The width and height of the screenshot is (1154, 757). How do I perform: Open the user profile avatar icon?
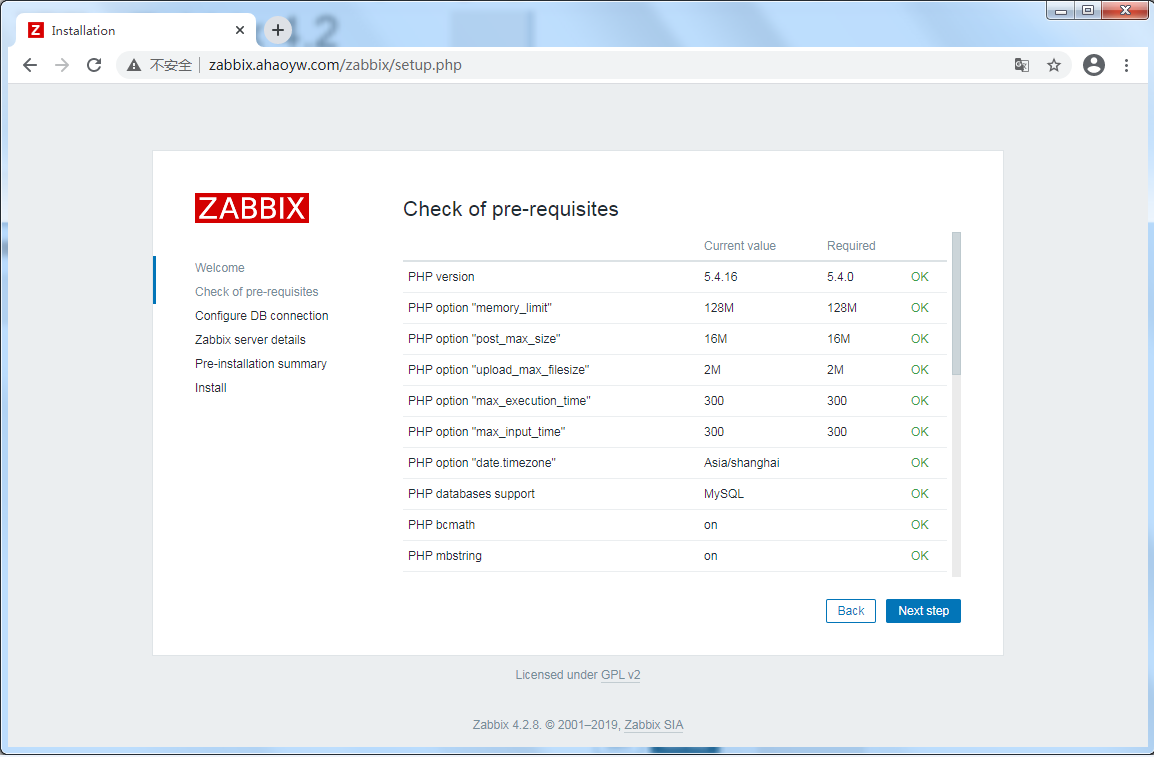coord(1094,65)
